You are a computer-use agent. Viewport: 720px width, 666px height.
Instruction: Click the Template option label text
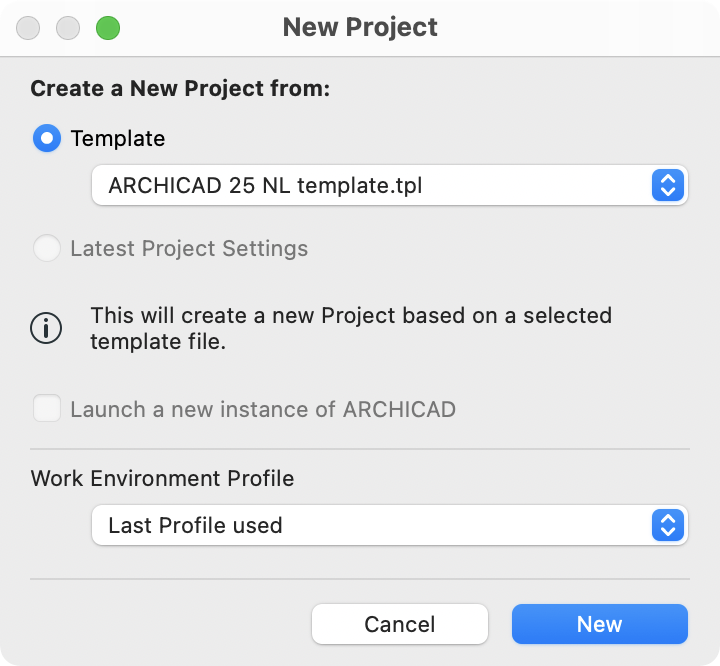(x=118, y=139)
